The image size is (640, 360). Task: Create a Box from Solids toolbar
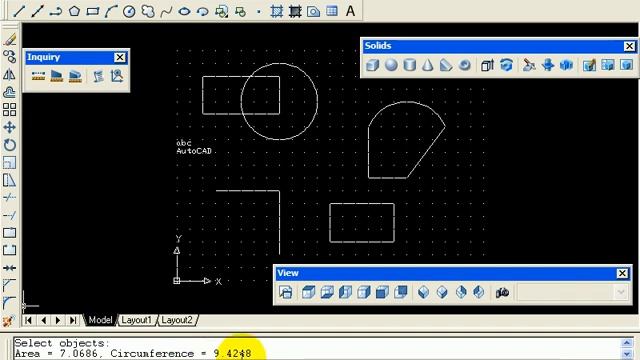[373, 65]
